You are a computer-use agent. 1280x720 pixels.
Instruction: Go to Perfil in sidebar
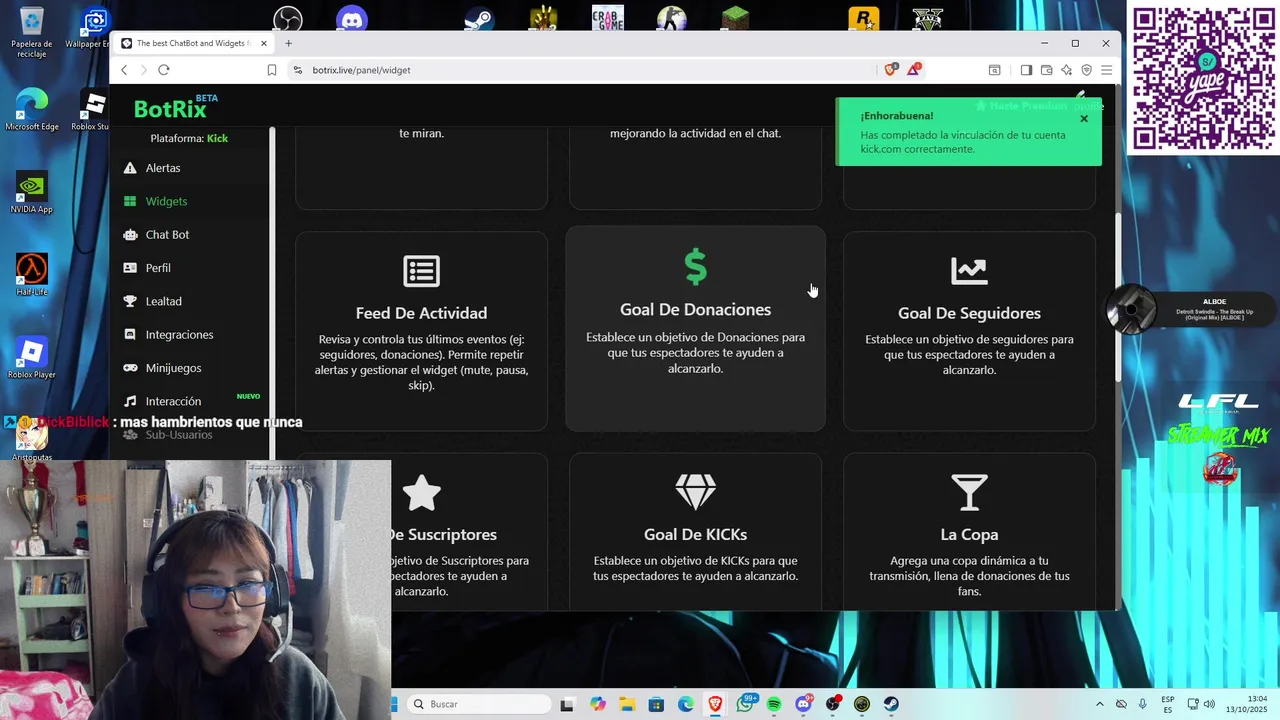(158, 268)
